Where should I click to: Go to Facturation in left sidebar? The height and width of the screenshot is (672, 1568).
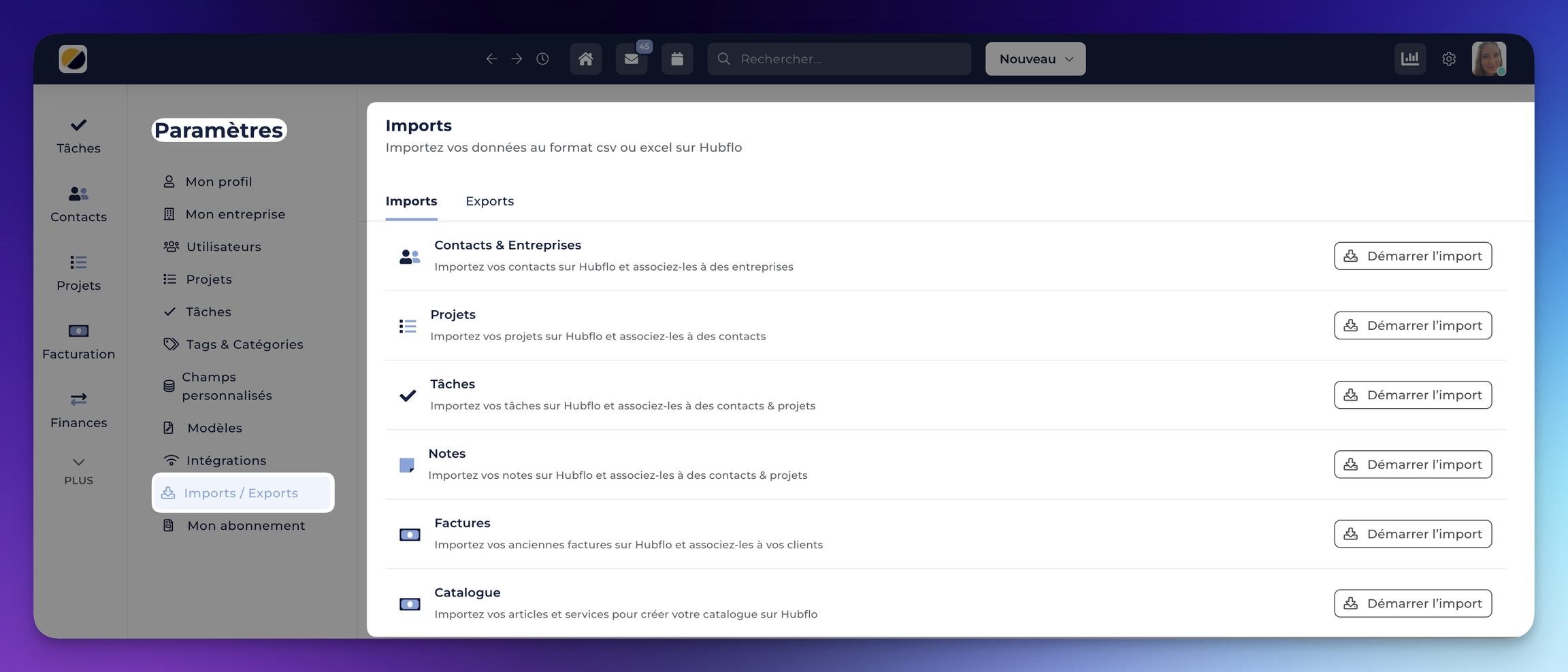(x=78, y=341)
